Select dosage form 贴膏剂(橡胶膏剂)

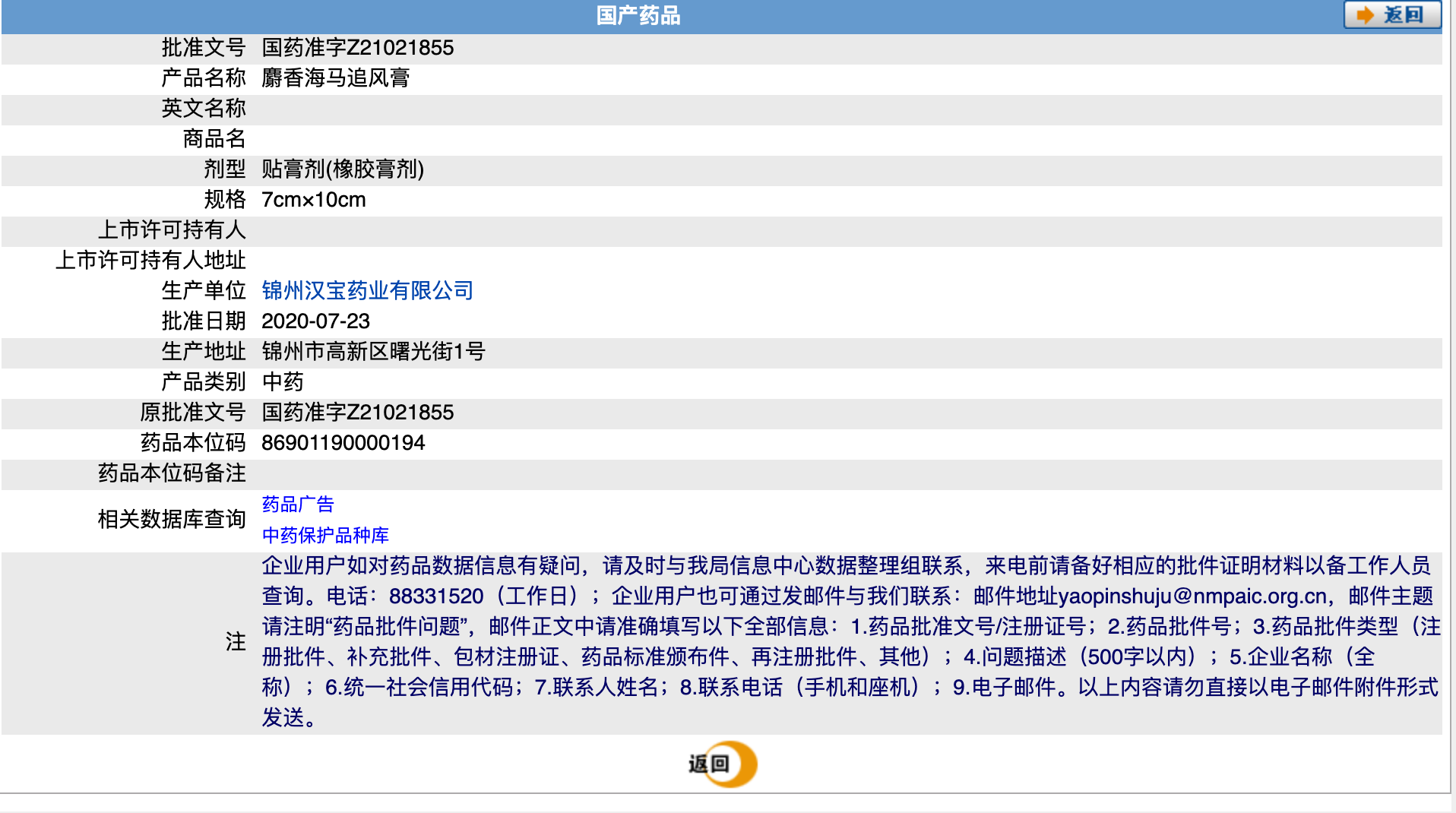point(343,169)
